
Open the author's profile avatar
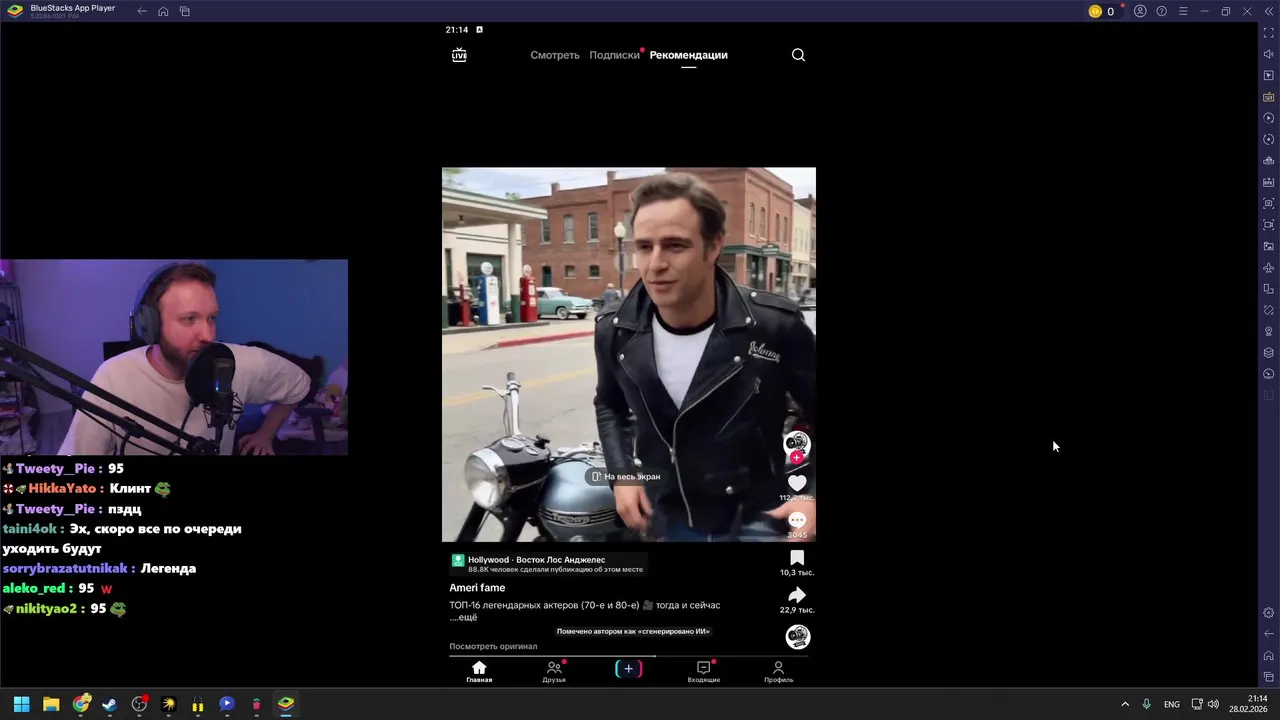797,443
